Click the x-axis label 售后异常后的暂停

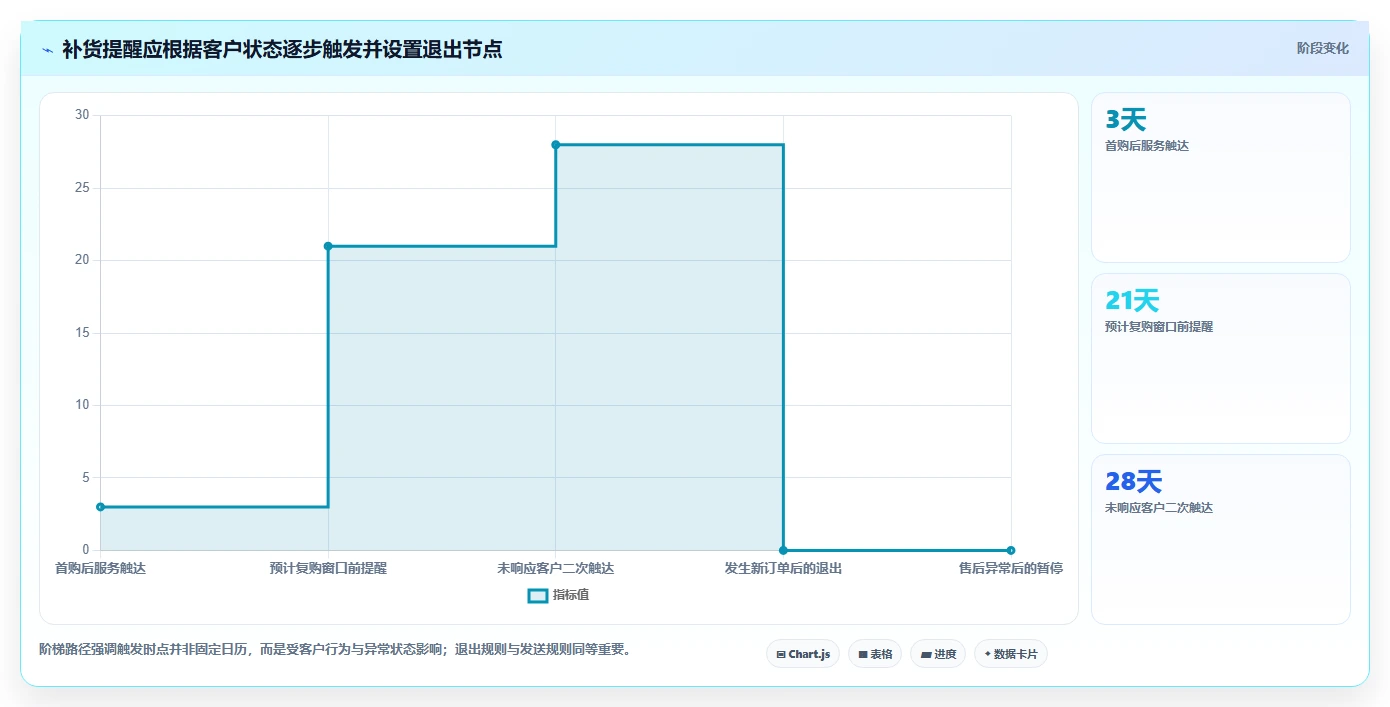[1011, 568]
